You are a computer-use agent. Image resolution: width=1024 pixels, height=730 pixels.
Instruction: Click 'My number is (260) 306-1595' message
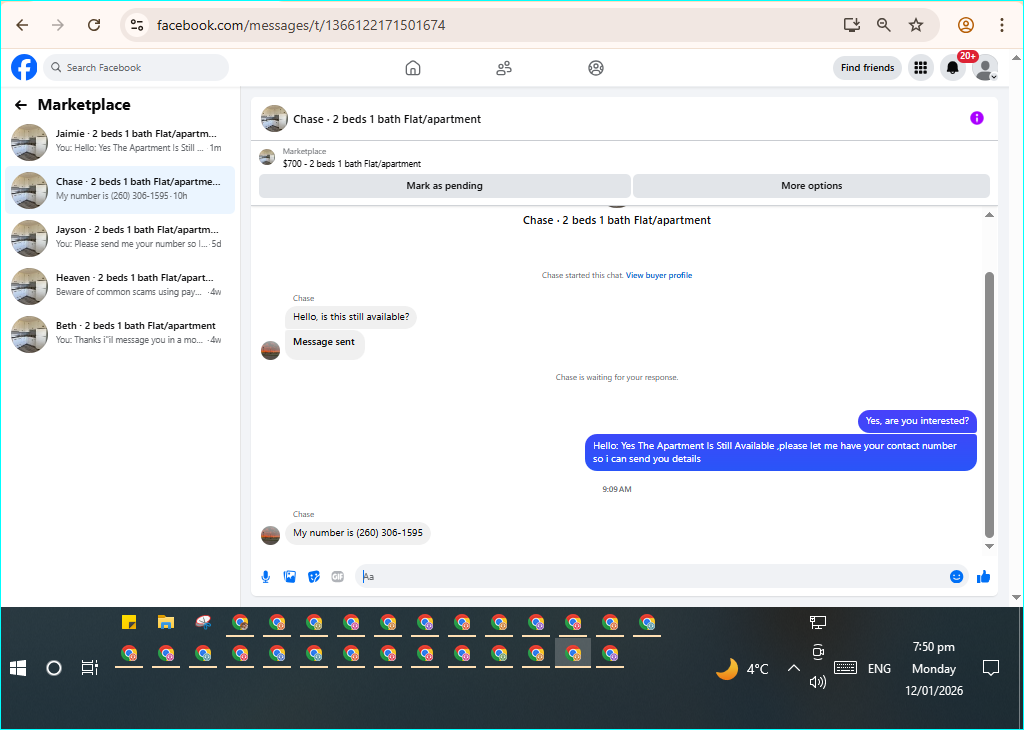(358, 533)
